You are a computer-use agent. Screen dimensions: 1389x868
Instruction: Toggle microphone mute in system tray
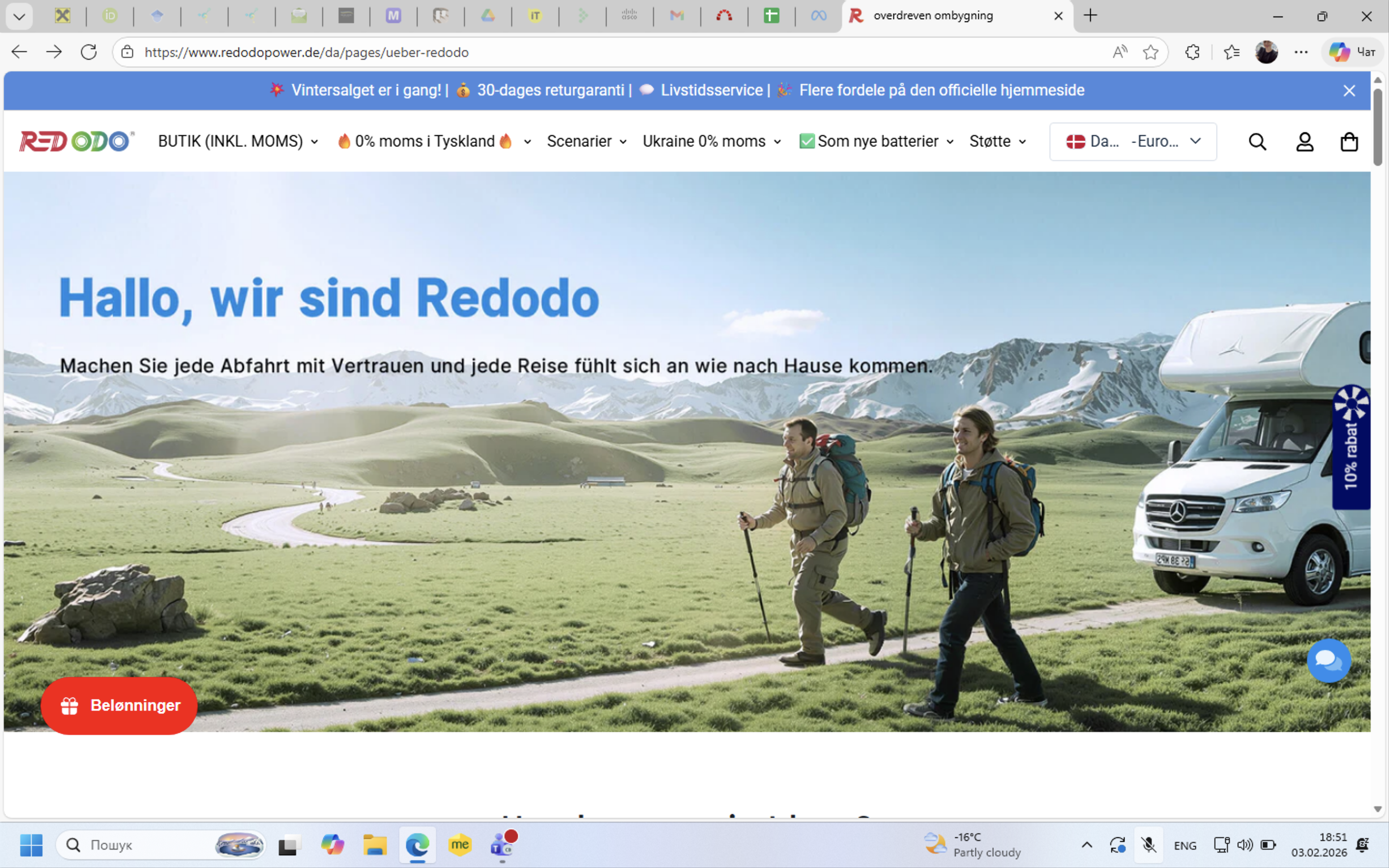[1148, 844]
